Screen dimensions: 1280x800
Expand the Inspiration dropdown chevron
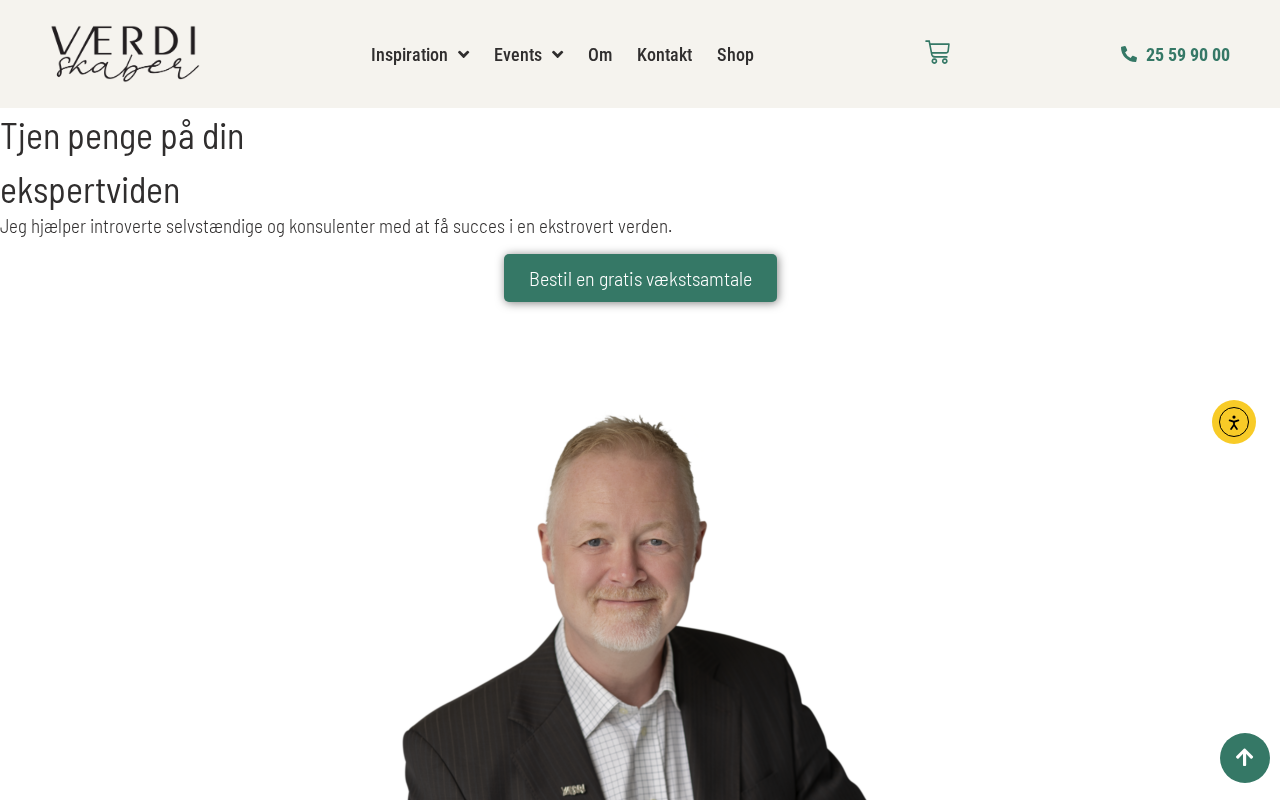464,54
